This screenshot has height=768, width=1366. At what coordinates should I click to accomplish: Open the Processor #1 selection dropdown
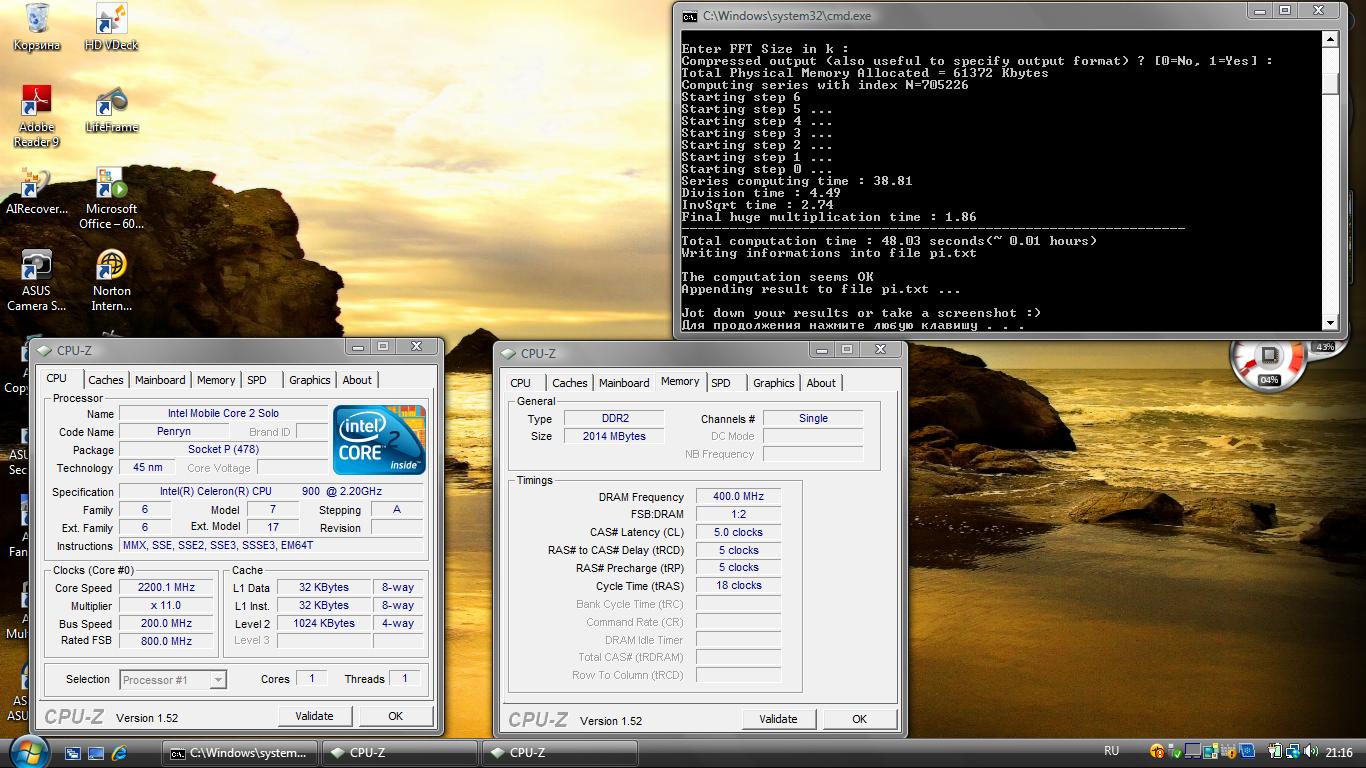click(x=172, y=680)
